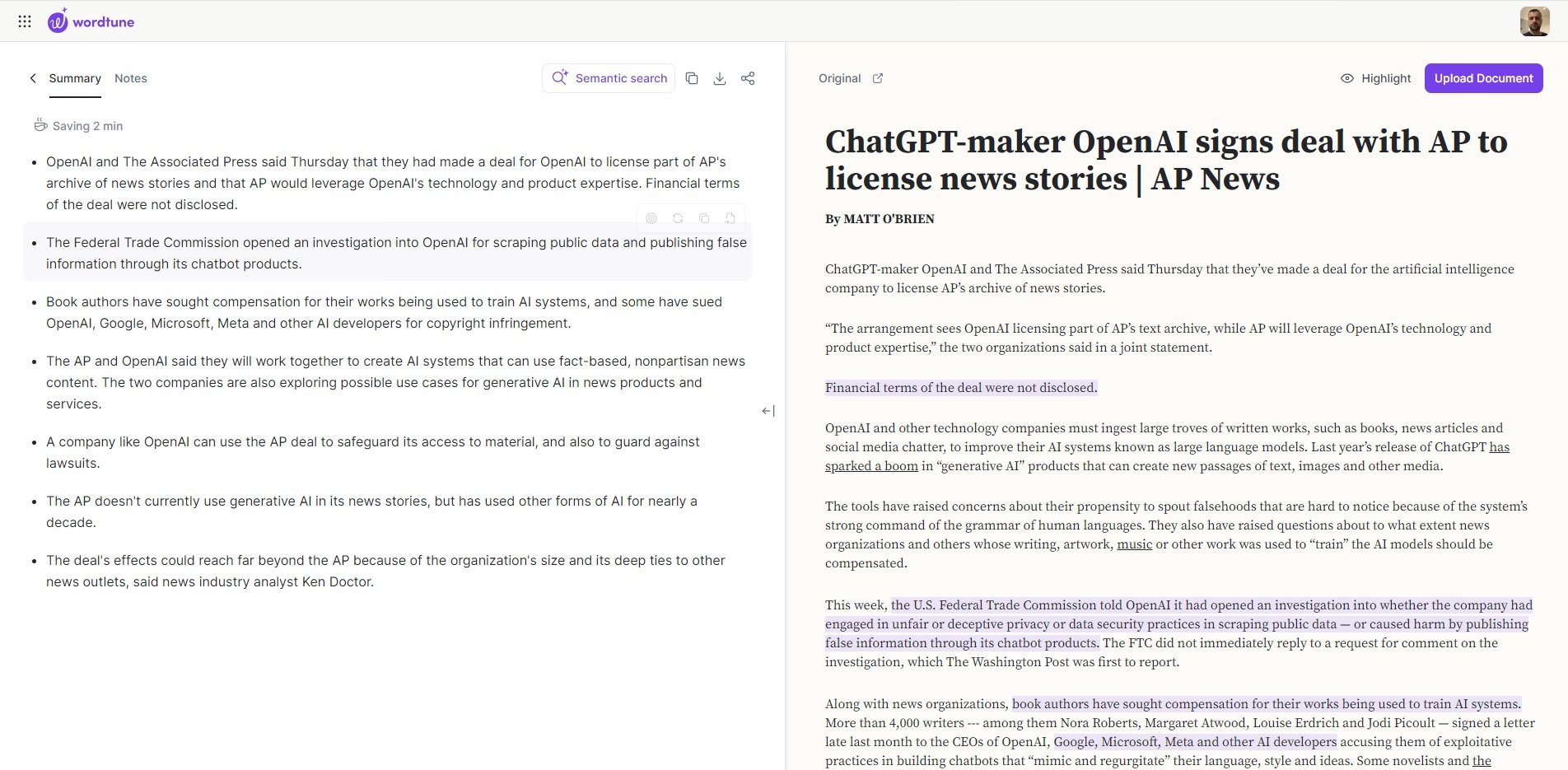1568x770 pixels.
Task: Add FTC bullet to notes icon
Action: (730, 218)
